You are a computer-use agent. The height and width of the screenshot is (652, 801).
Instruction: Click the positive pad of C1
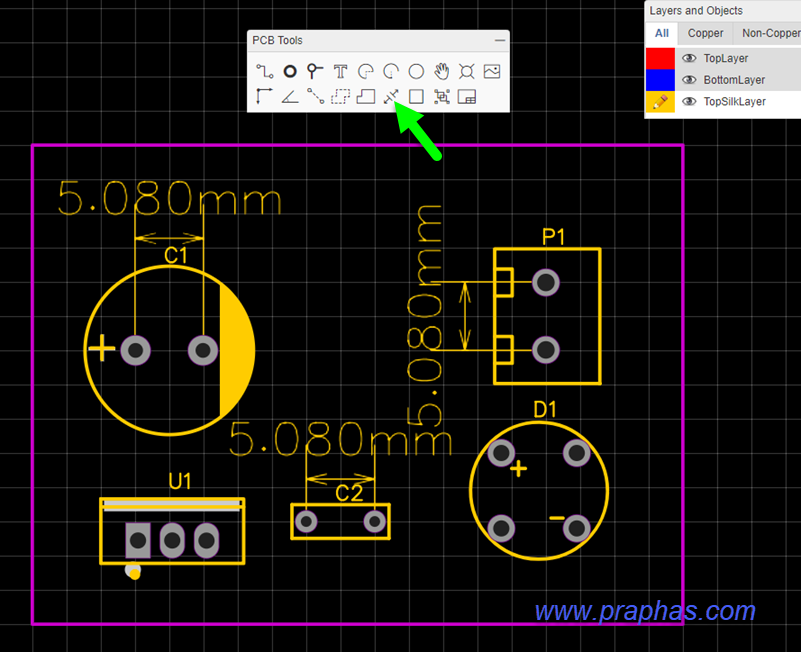(135, 351)
